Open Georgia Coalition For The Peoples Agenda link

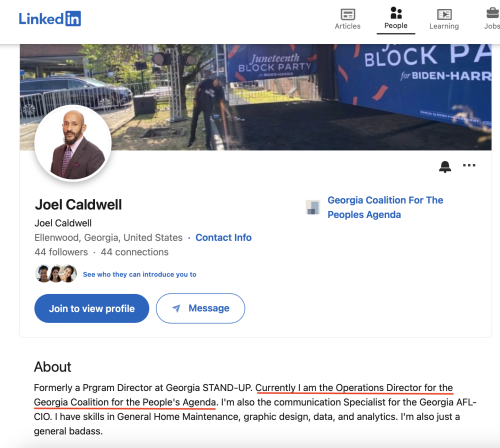click(385, 207)
